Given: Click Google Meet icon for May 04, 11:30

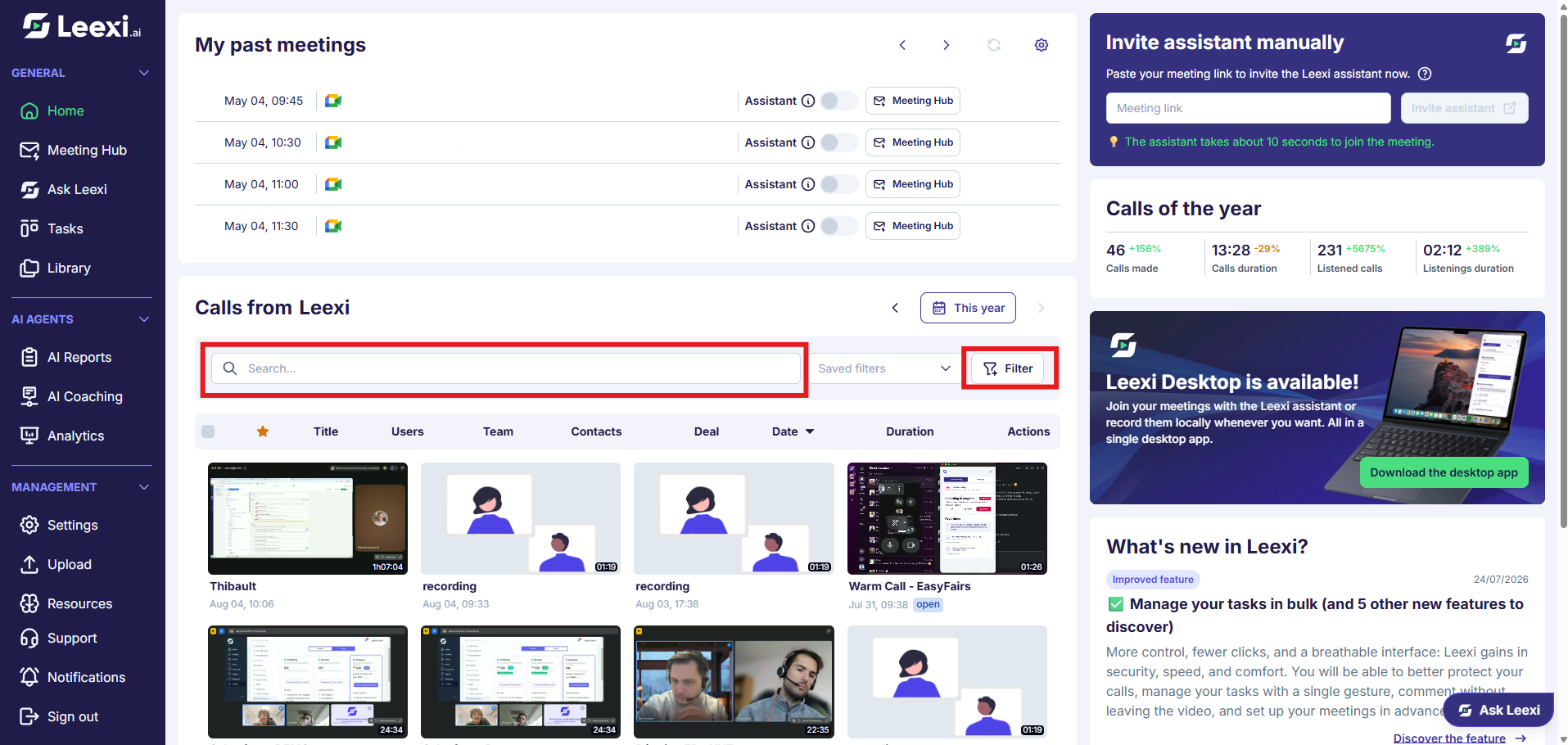Looking at the screenshot, I should (333, 226).
